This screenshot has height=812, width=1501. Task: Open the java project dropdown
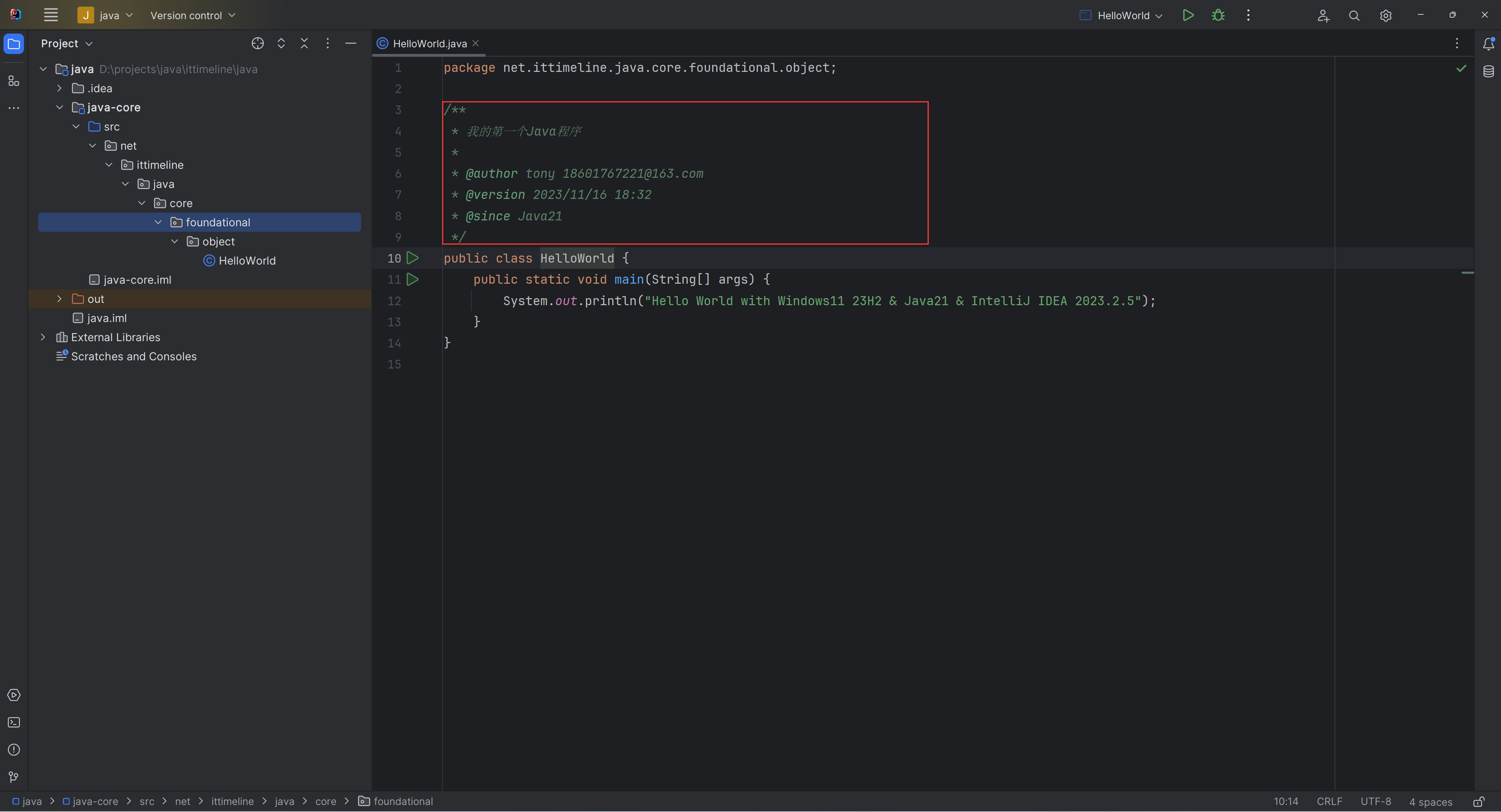[x=106, y=15]
